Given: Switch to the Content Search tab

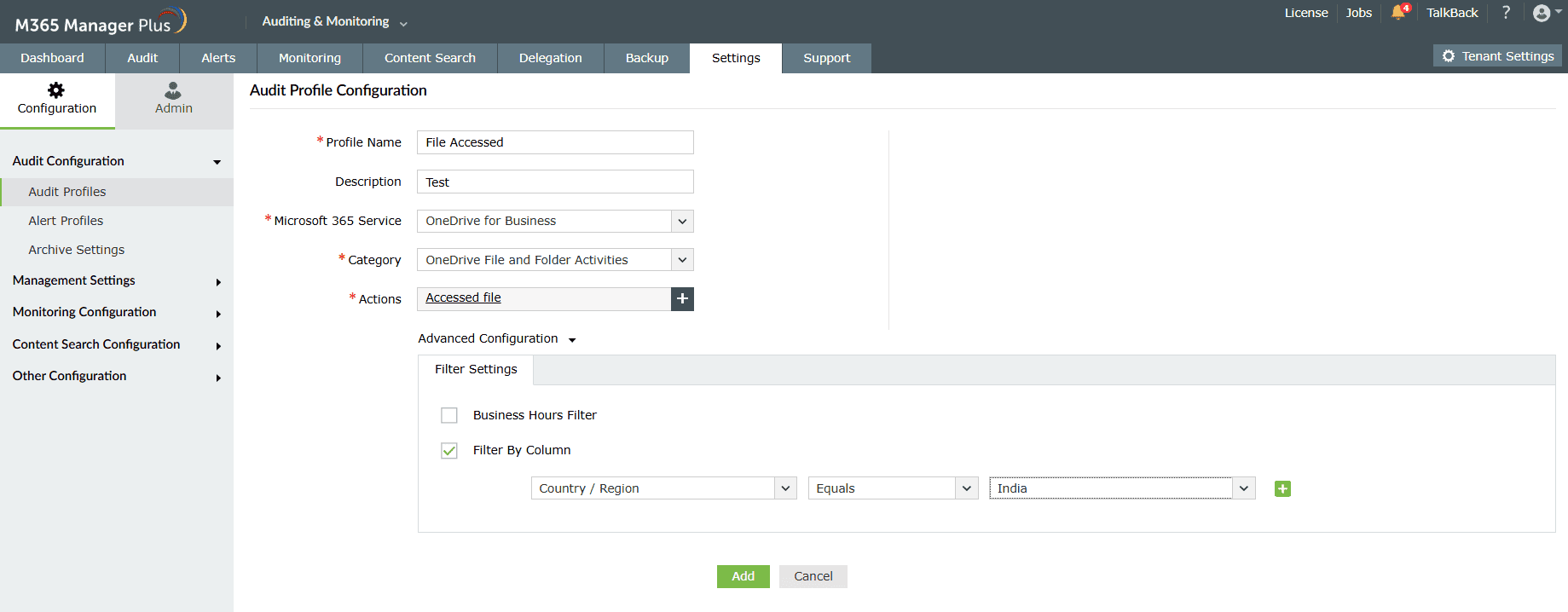Looking at the screenshot, I should 430,58.
